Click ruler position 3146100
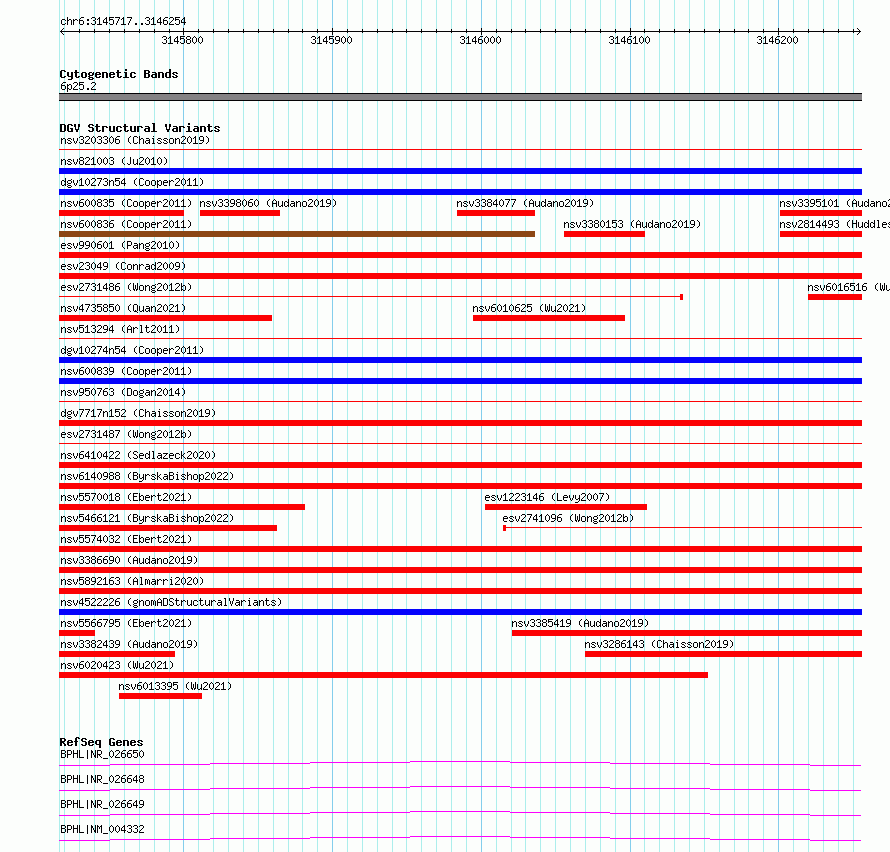The image size is (890, 852). (629, 40)
